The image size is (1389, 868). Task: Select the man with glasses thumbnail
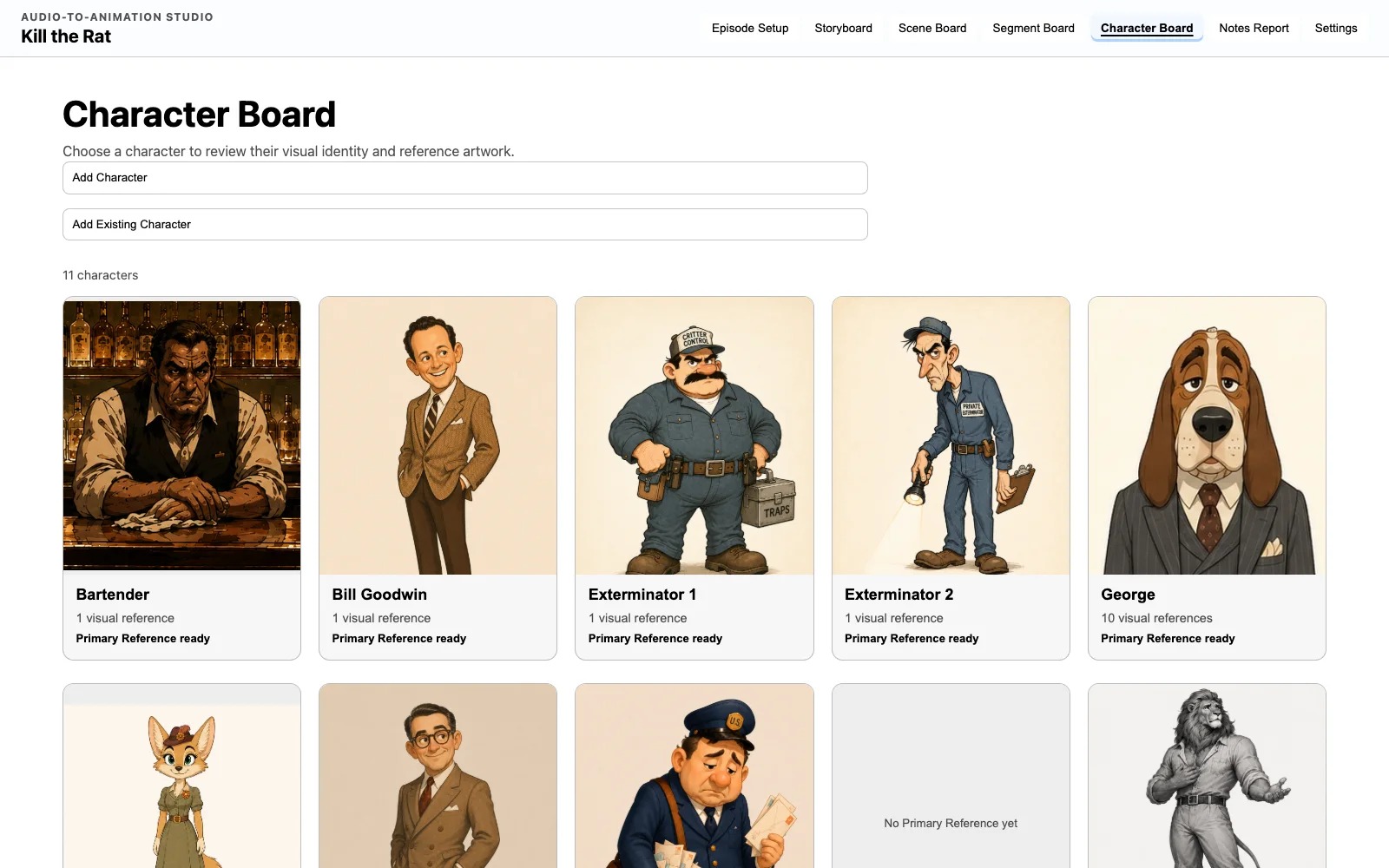click(x=438, y=777)
